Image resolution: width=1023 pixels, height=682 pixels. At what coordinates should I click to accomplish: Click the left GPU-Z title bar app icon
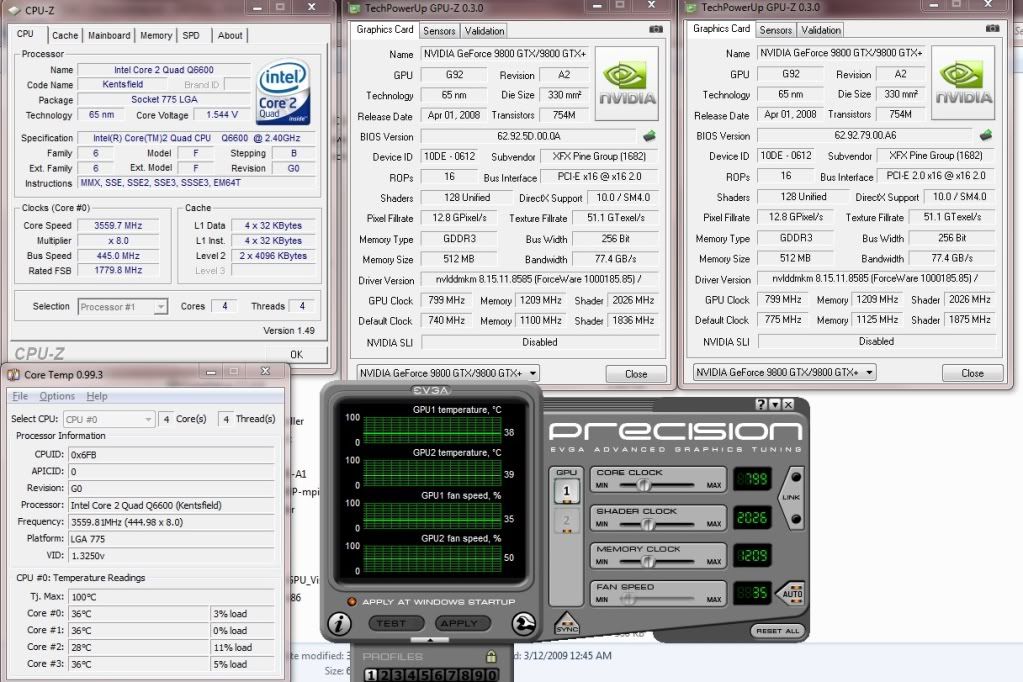(x=355, y=8)
